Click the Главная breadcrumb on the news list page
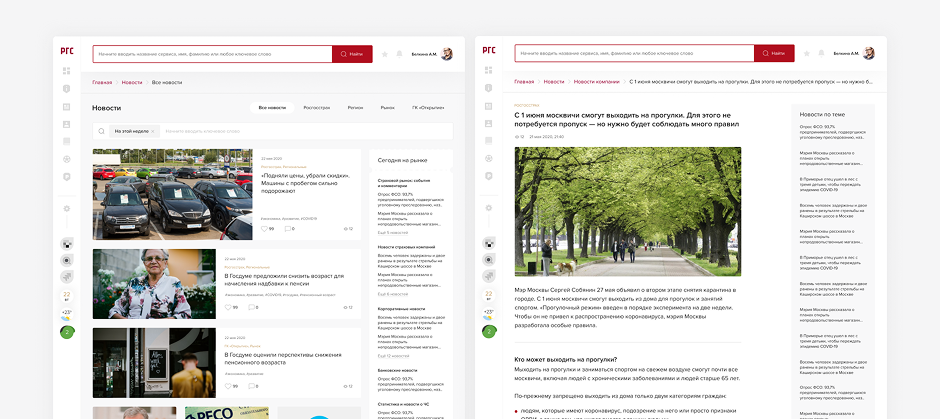Image resolution: width=940 pixels, height=419 pixels. coord(102,82)
